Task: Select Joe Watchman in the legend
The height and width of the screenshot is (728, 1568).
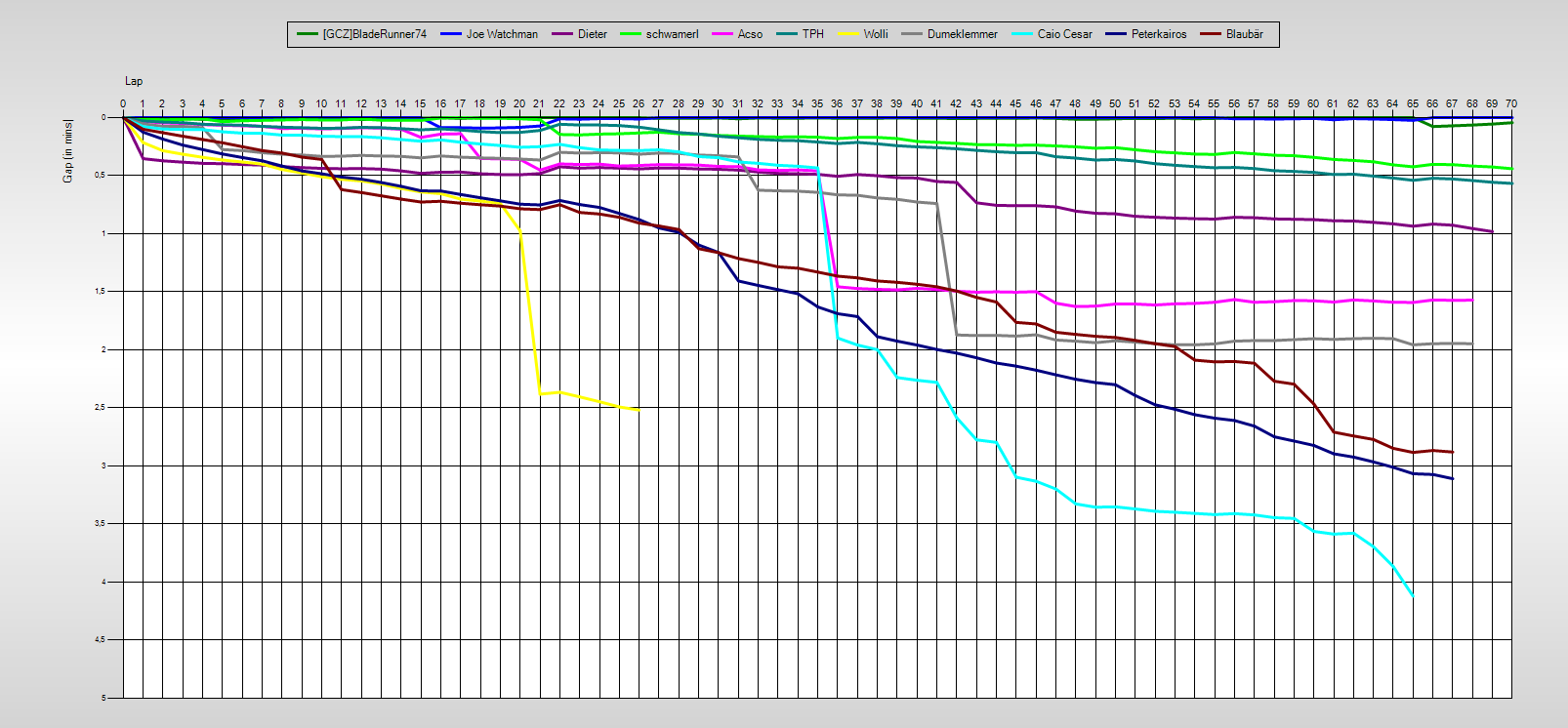Action: 502,34
